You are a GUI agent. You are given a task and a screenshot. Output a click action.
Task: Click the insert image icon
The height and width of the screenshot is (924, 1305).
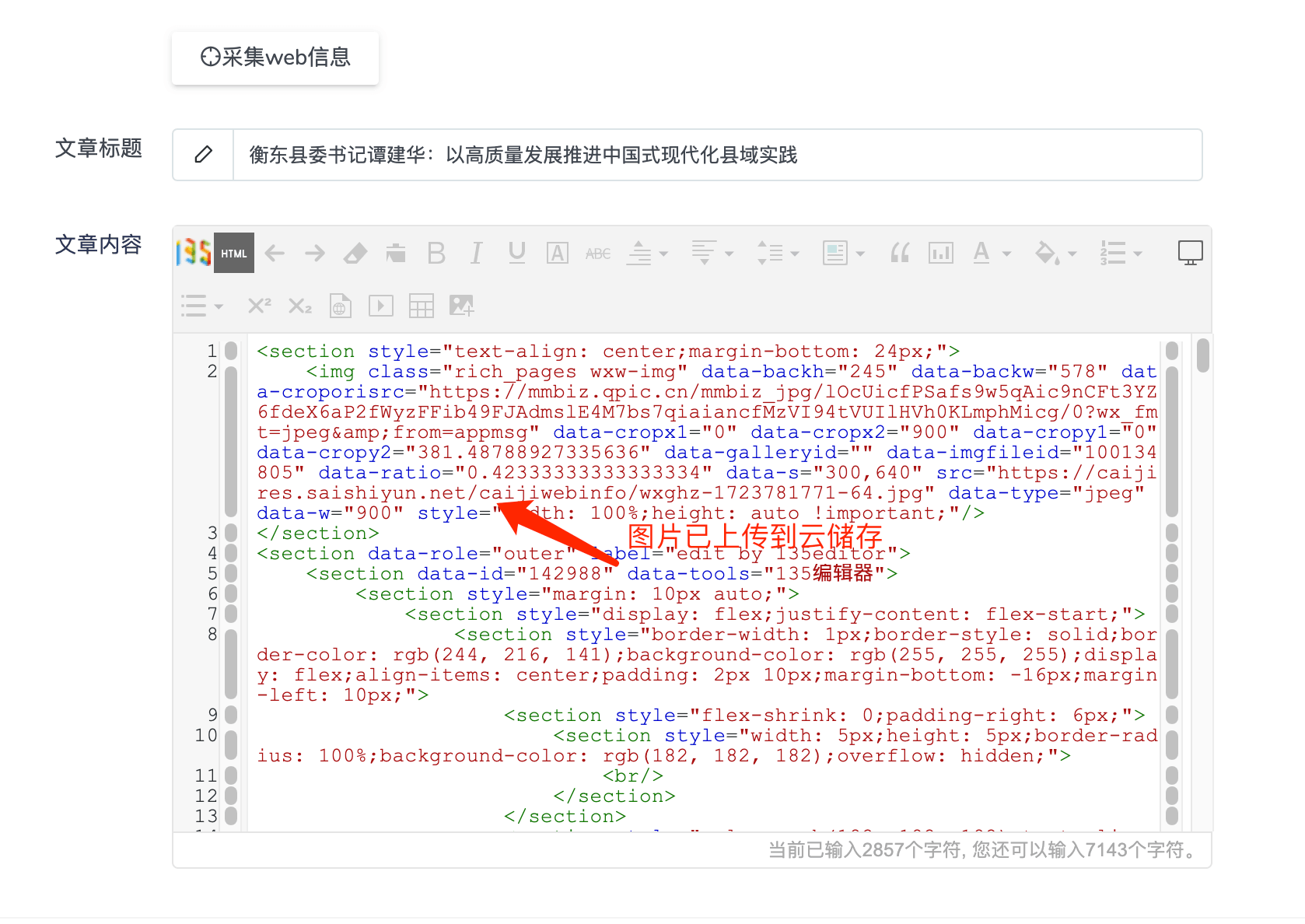pyautogui.click(x=462, y=306)
